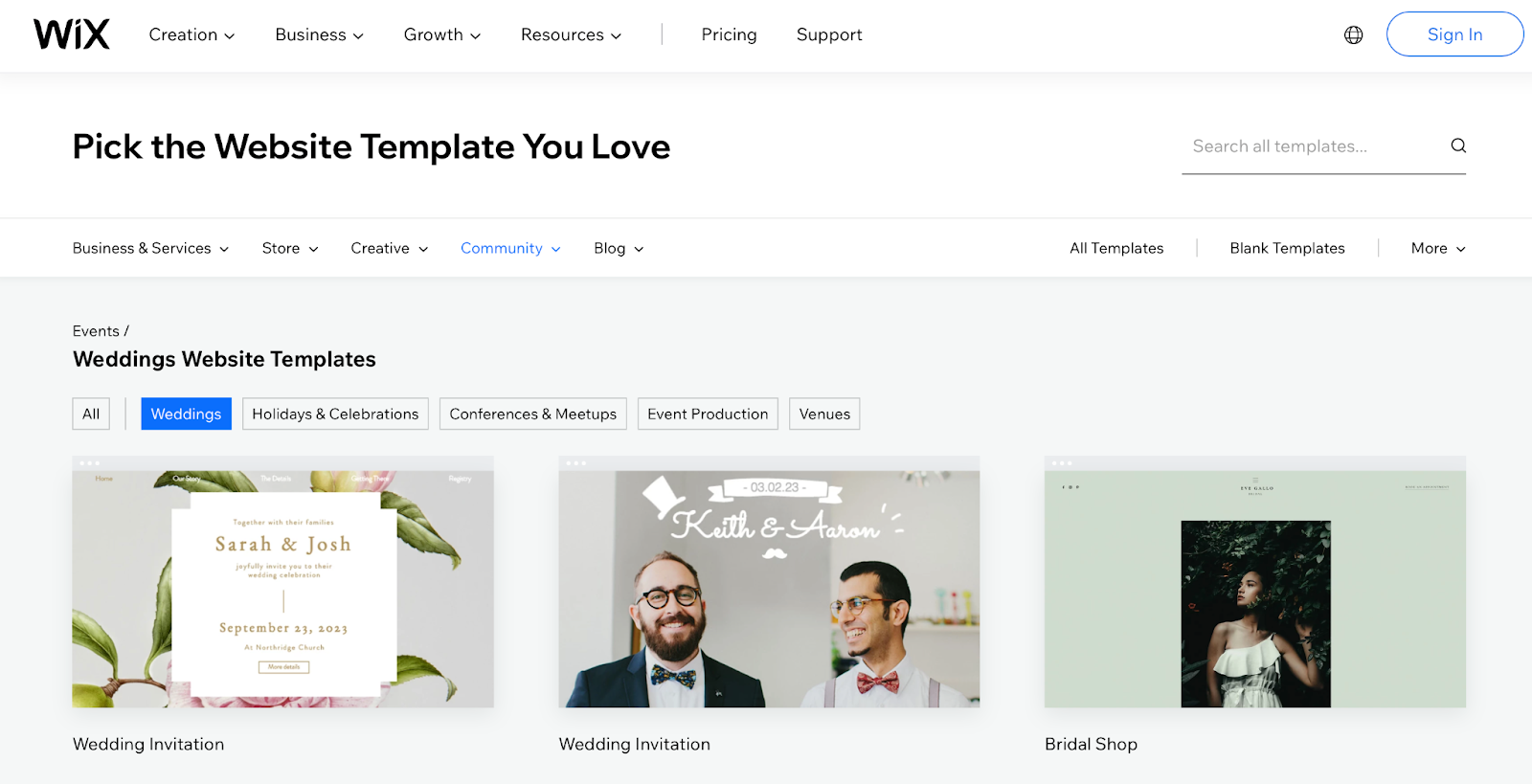Image resolution: width=1532 pixels, height=784 pixels.
Task: Open Blank Templates
Action: click(1287, 248)
